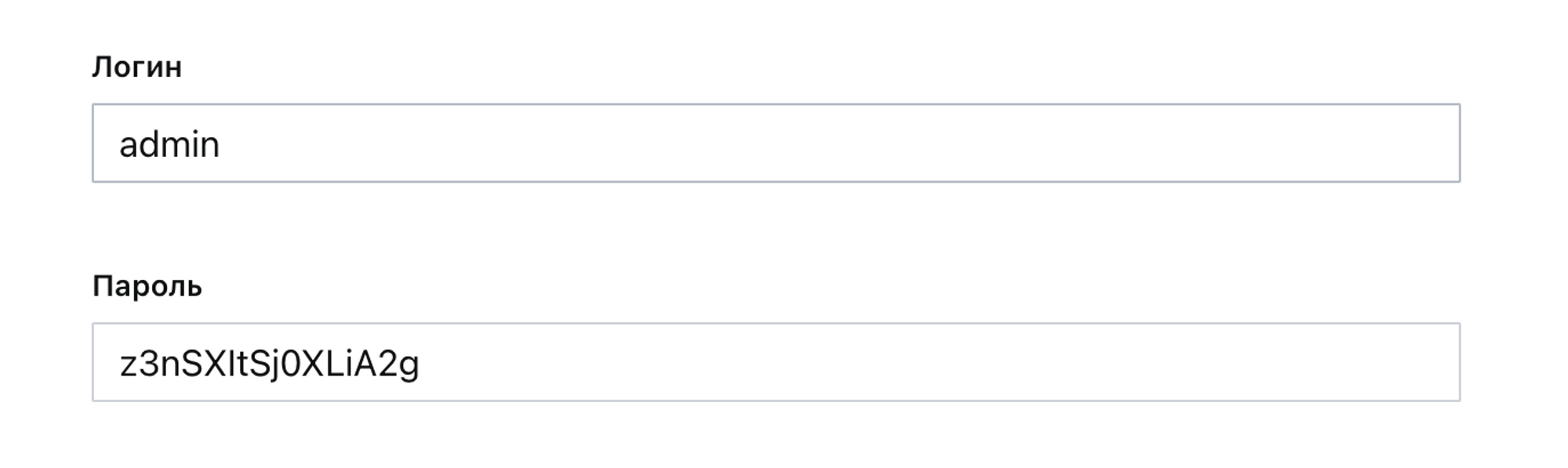The width and height of the screenshot is (1568, 468).
Task: Place cursor in the password box
Action: (x=776, y=363)
